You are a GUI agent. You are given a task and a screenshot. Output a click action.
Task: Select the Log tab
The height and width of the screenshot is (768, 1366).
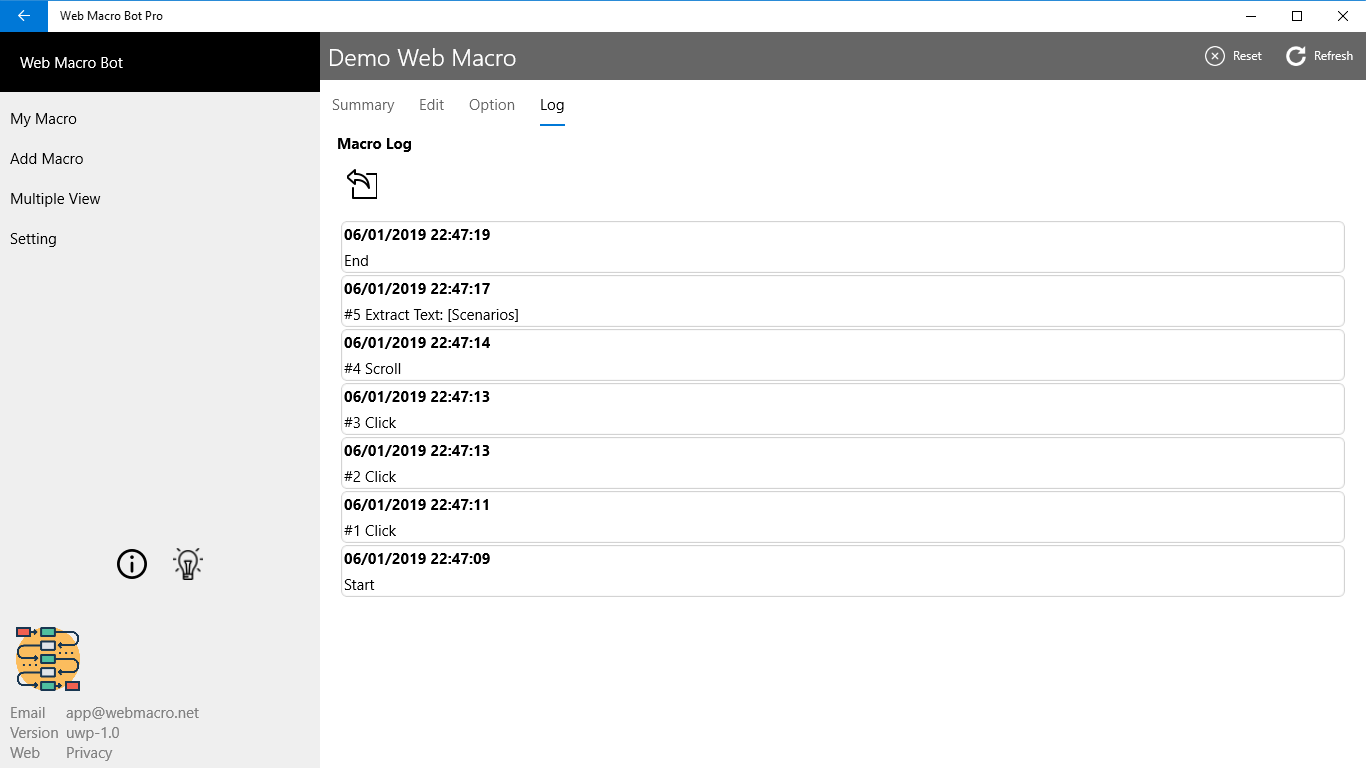(x=552, y=104)
